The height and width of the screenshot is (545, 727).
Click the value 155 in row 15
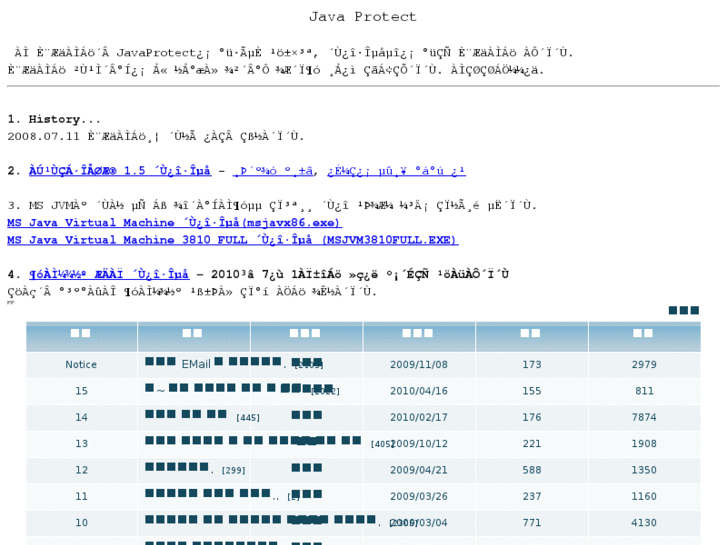(532, 391)
